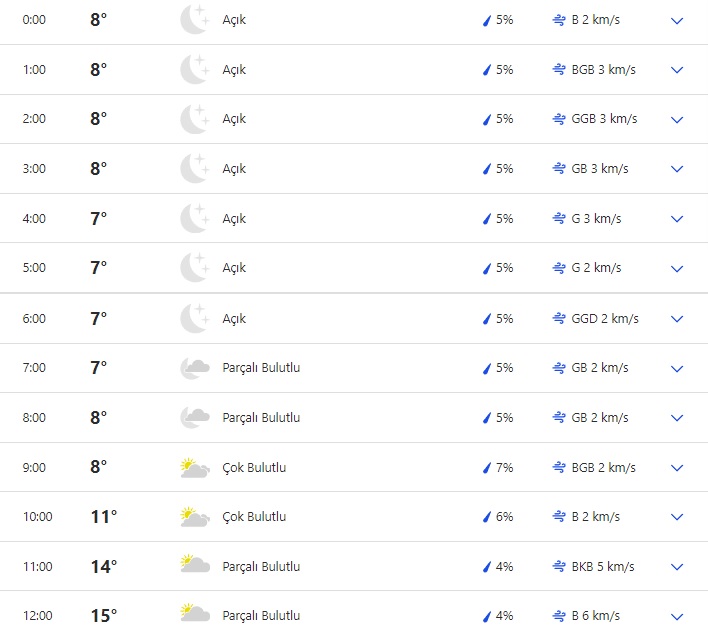Click the moon icon in the 3:00 row
This screenshot has width=708, height=637.
[194, 169]
